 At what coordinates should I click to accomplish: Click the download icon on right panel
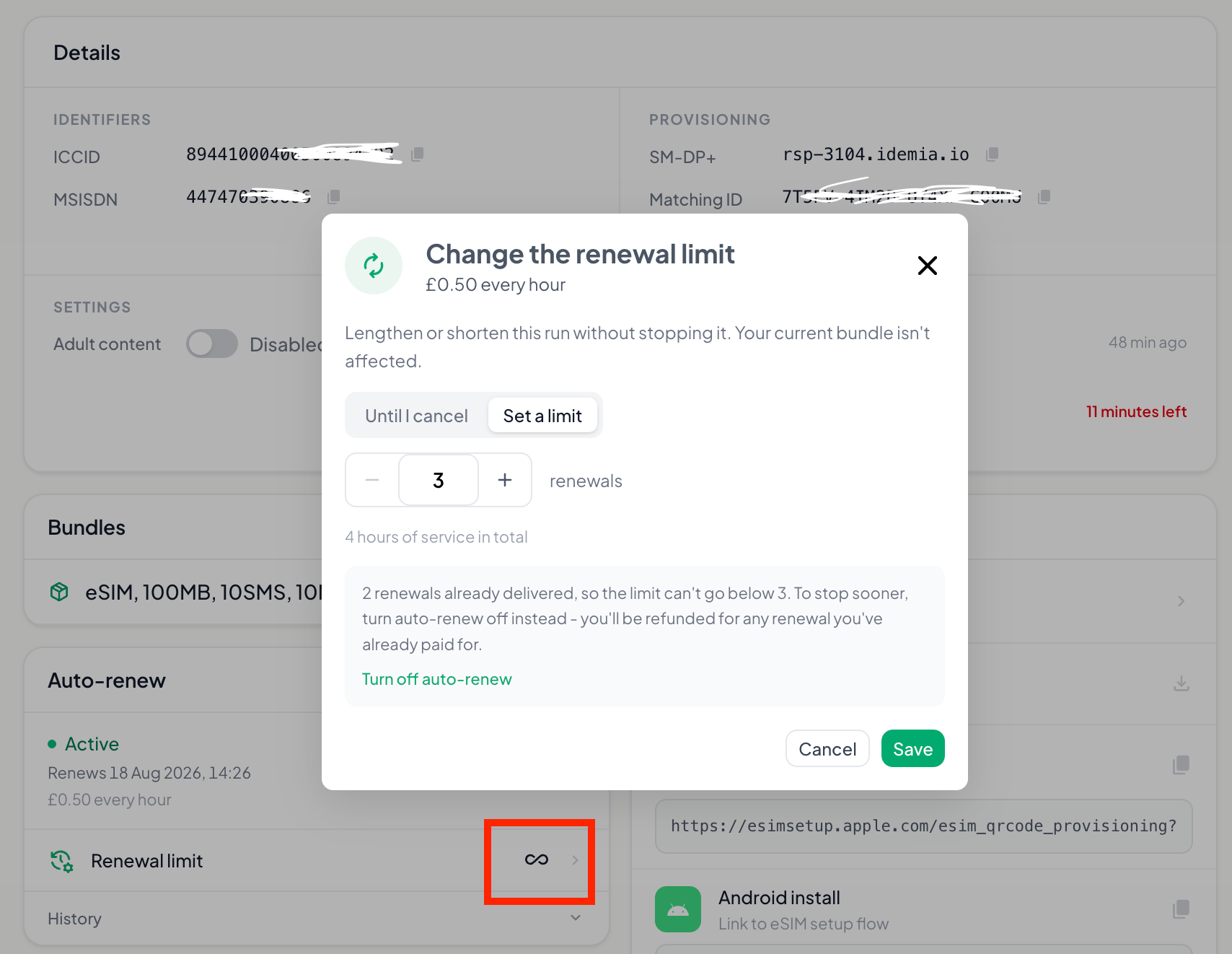pyautogui.click(x=1181, y=683)
